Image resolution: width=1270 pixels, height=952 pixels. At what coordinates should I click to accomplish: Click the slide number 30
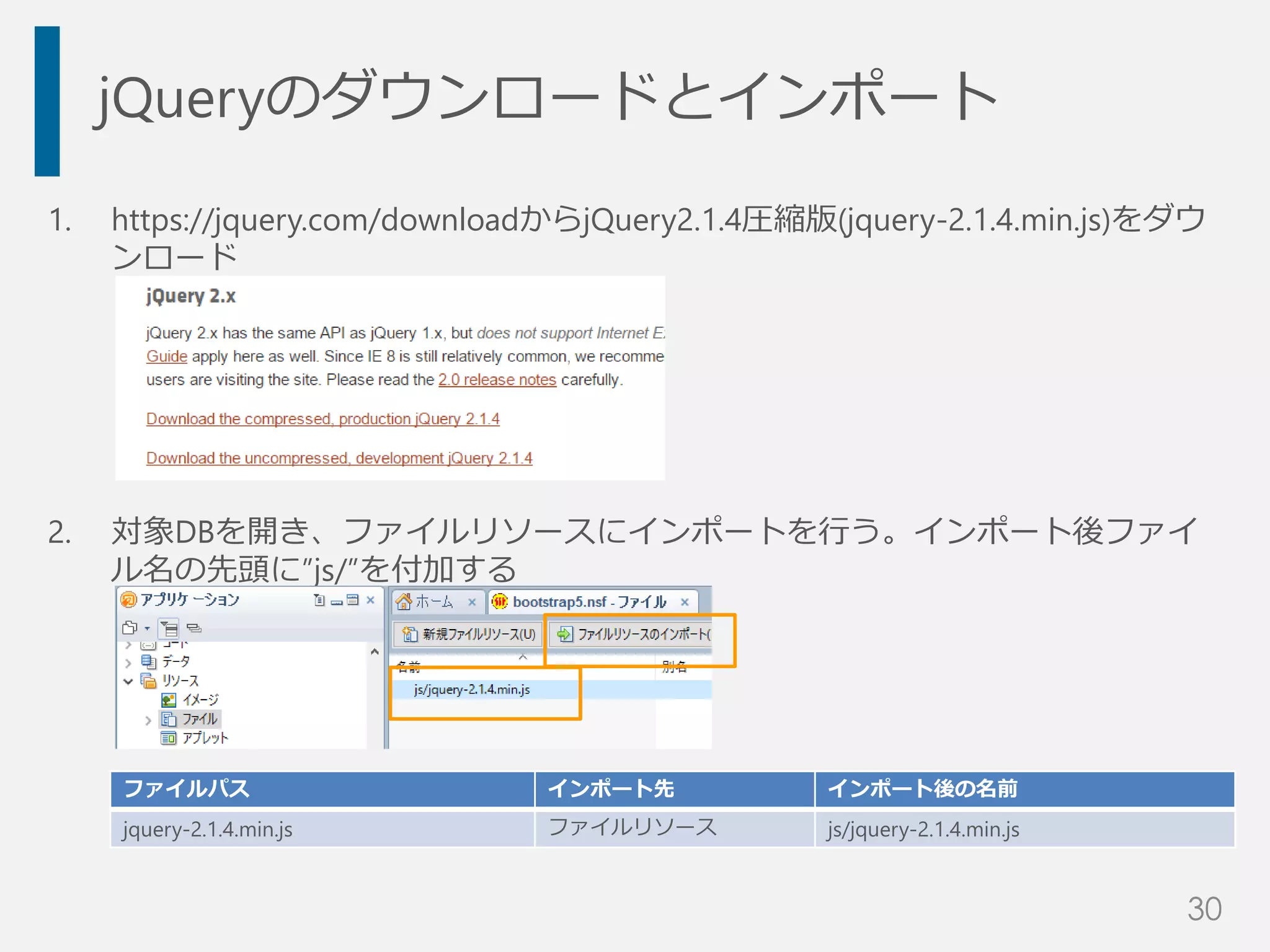[1204, 909]
